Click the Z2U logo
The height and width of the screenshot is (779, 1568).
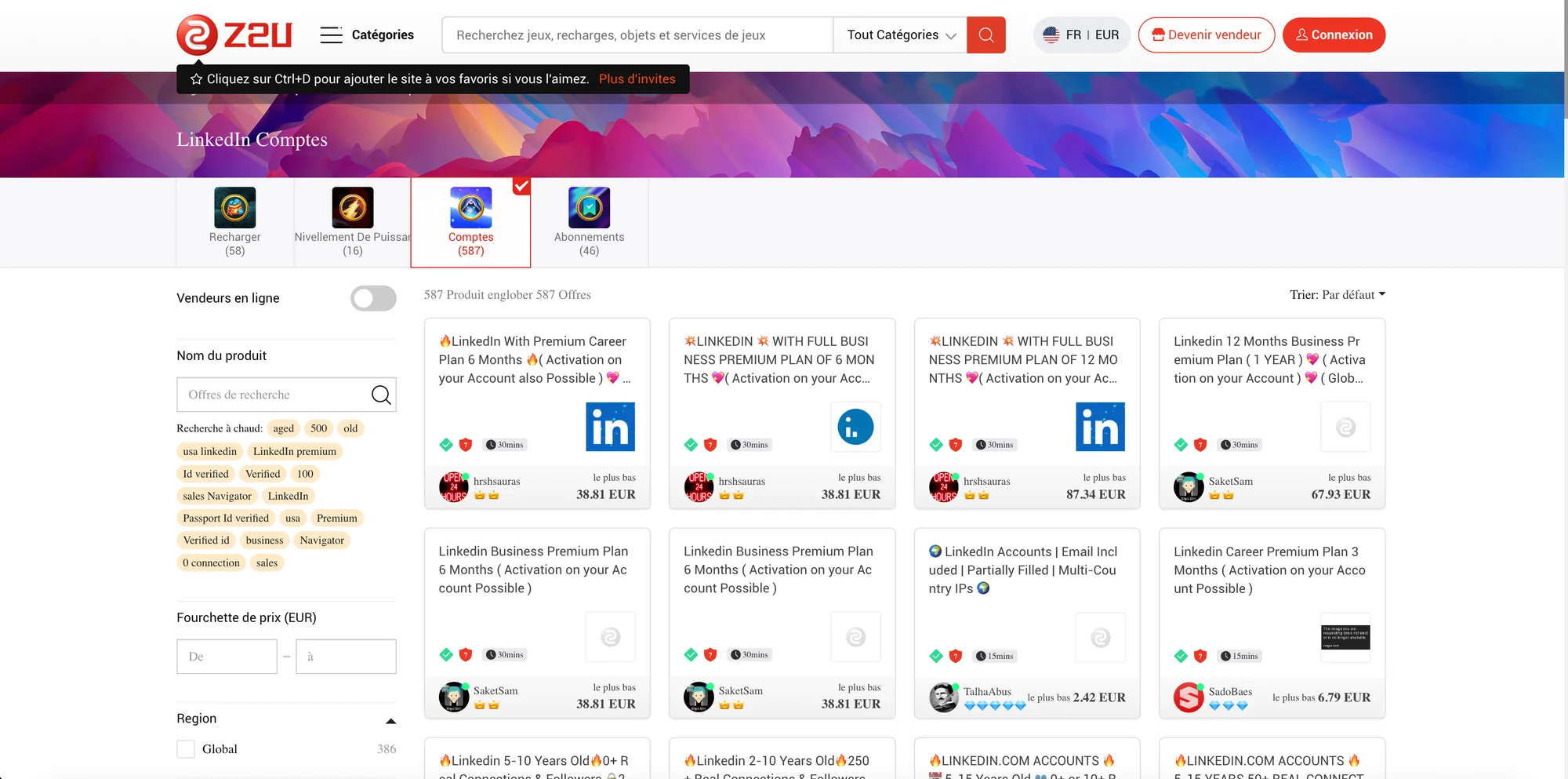tap(234, 35)
